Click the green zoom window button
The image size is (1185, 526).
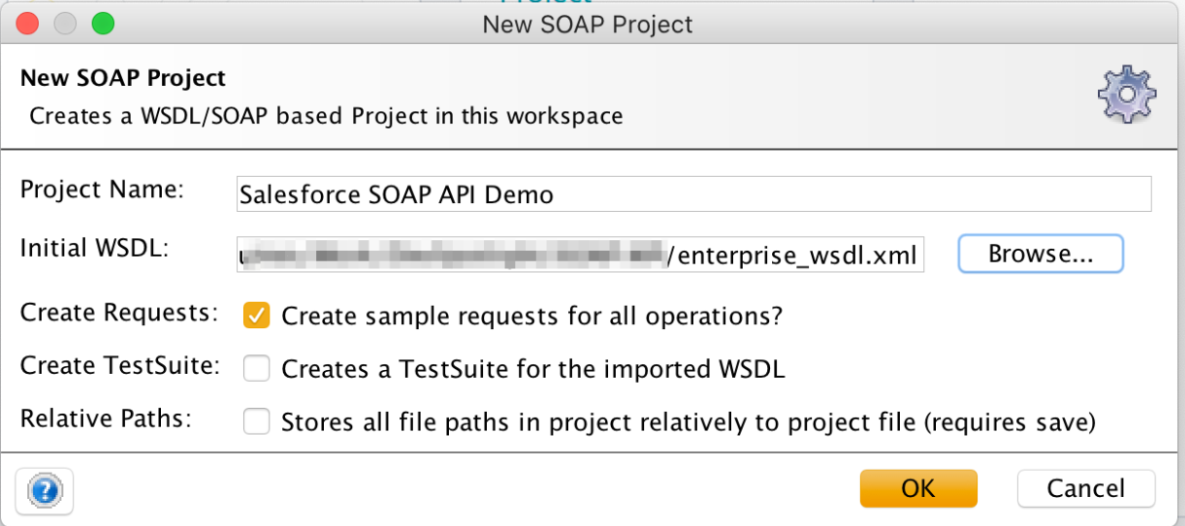102,22
